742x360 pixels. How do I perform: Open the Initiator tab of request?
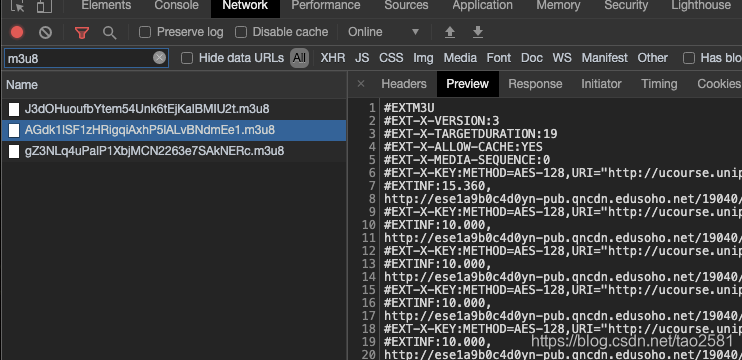click(601, 84)
